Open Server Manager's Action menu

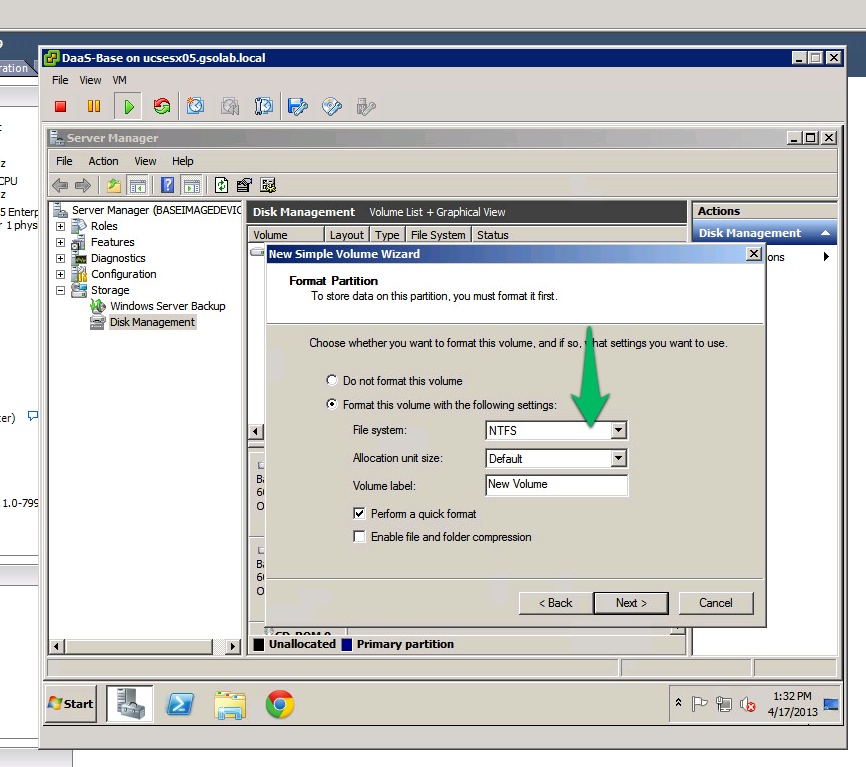pyautogui.click(x=103, y=161)
